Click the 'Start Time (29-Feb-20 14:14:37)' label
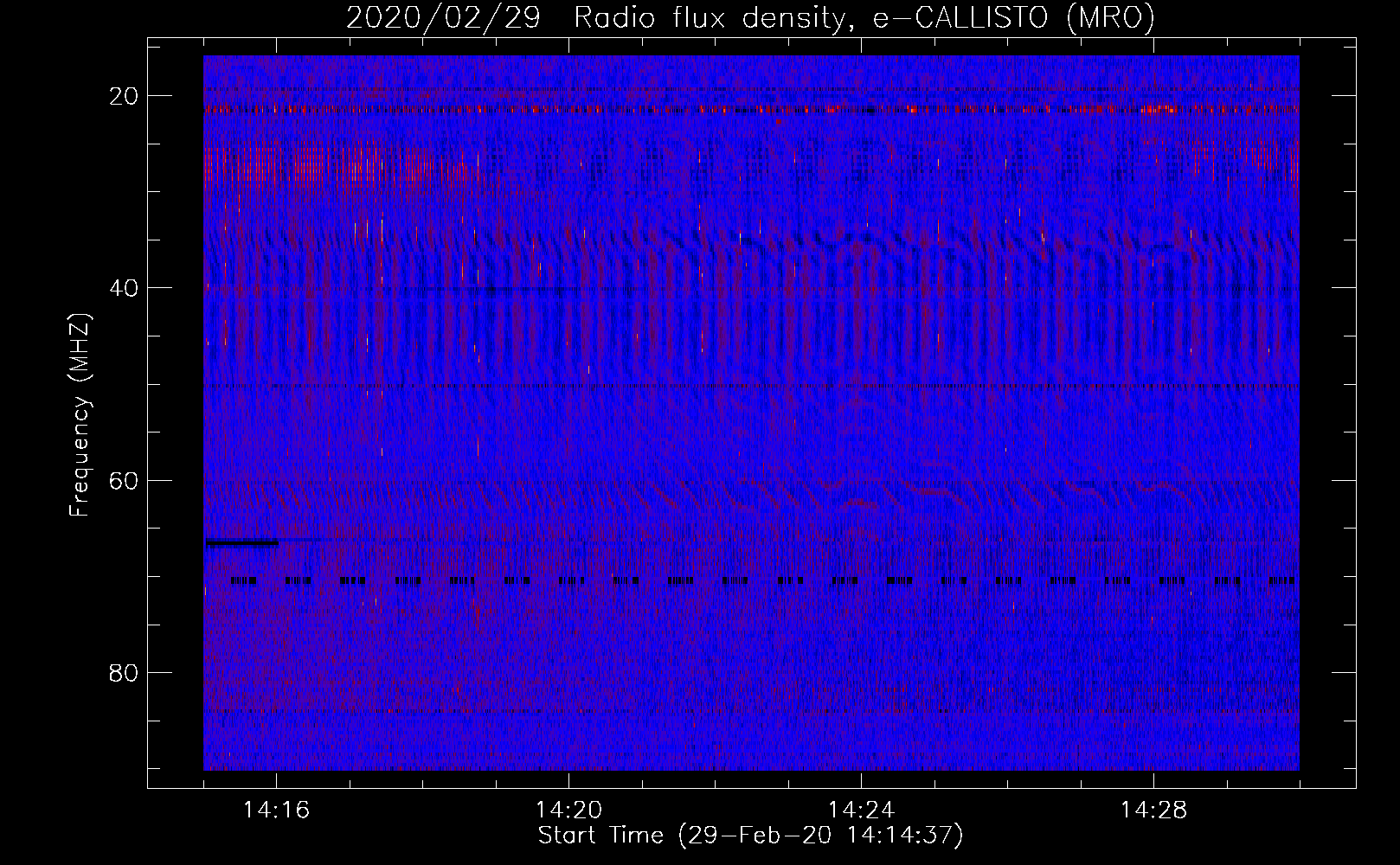This screenshot has width=1400, height=865. 750,836
